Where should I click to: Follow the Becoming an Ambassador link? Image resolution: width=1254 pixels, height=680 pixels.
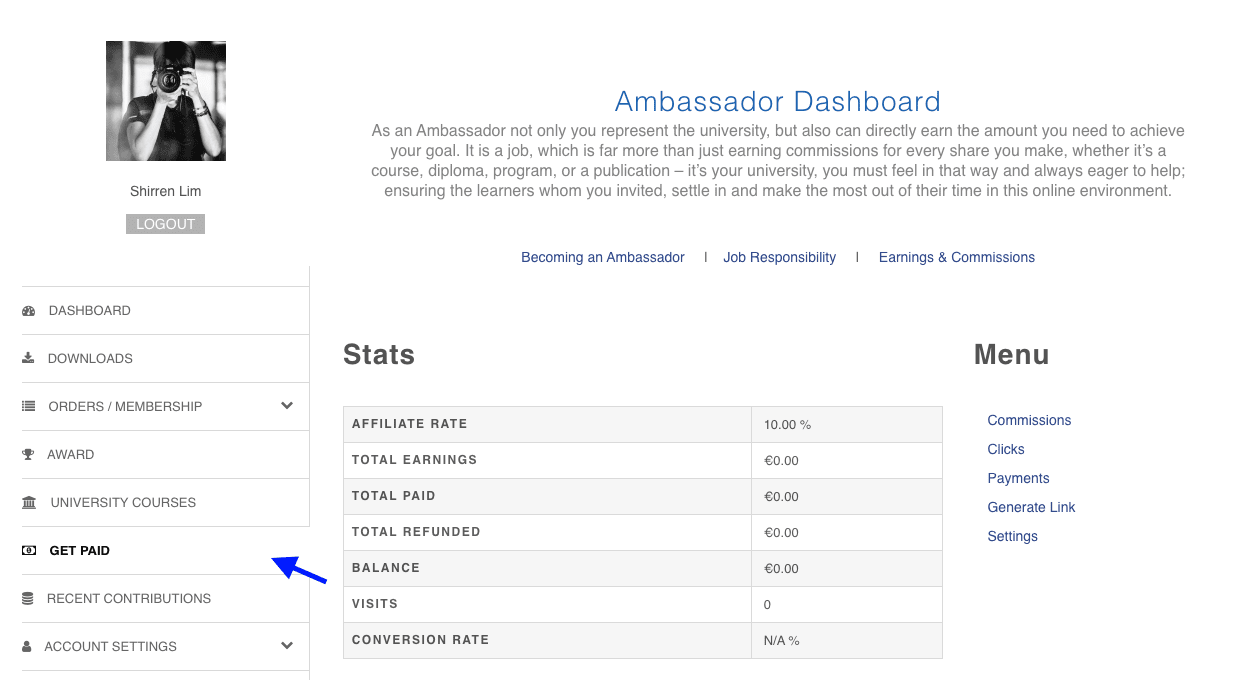pyautogui.click(x=602, y=257)
